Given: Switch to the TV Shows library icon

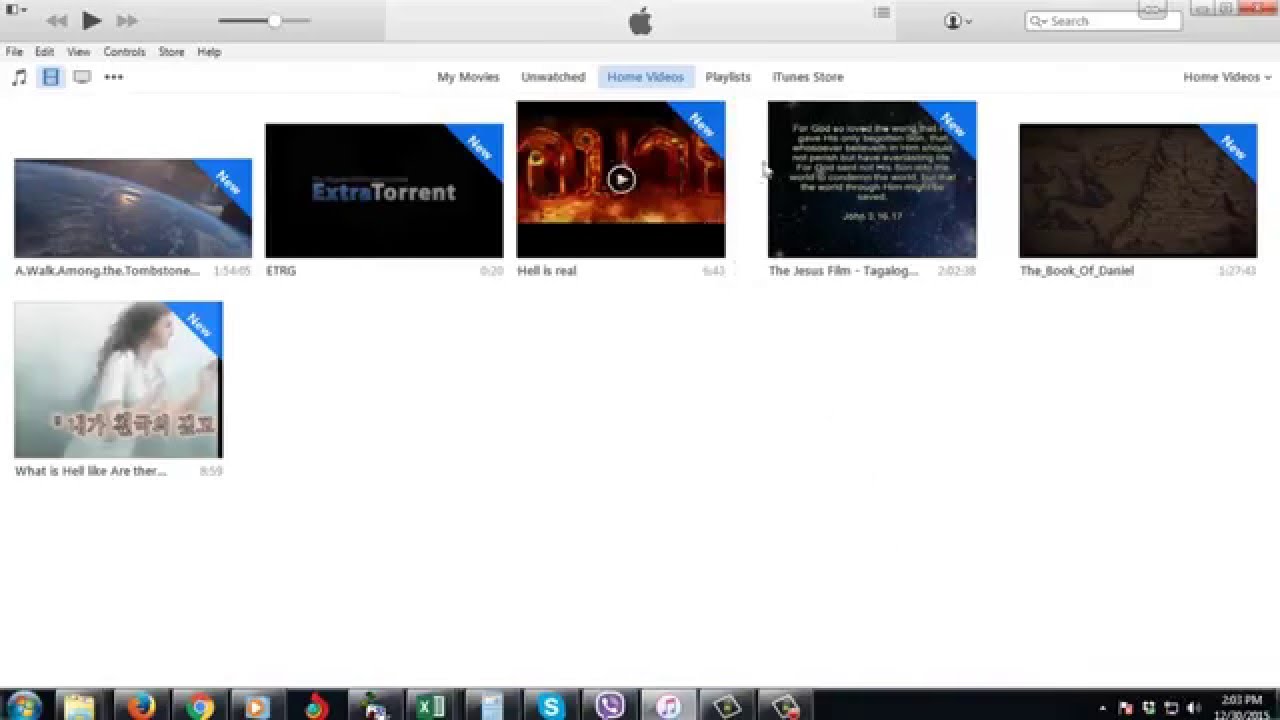Looking at the screenshot, I should 82,77.
